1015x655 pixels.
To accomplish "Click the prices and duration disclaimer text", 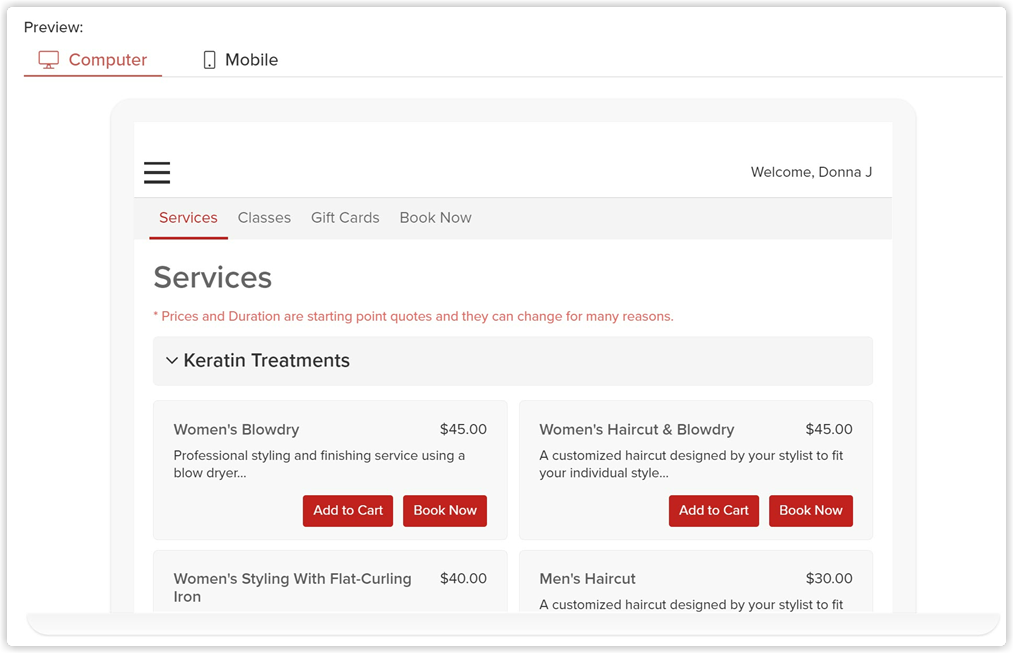I will [414, 316].
